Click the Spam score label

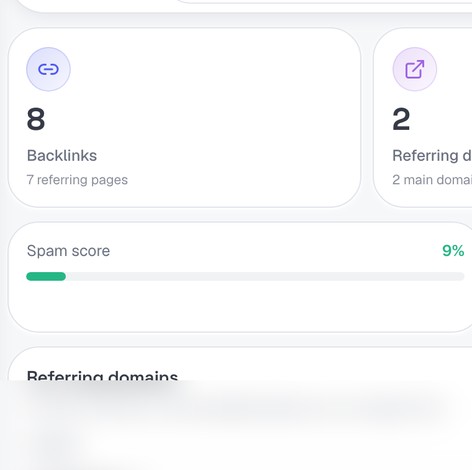[x=68, y=251]
